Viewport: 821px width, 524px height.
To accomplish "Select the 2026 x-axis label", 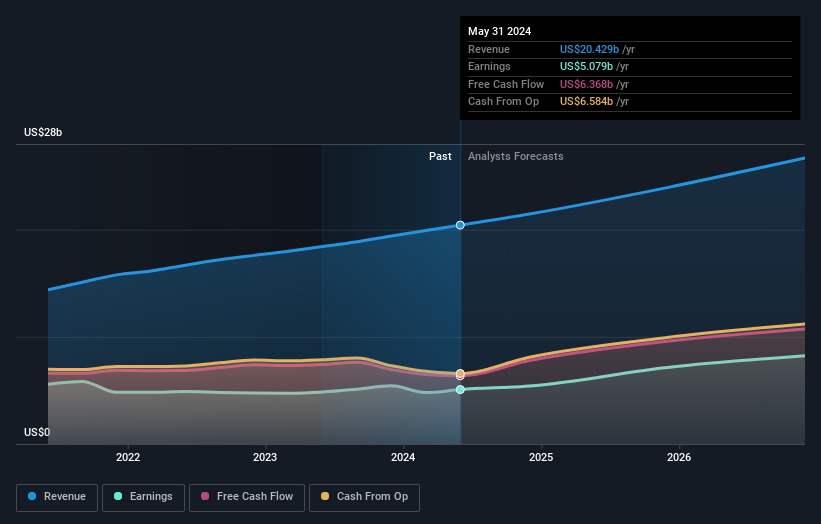I will 679,458.
